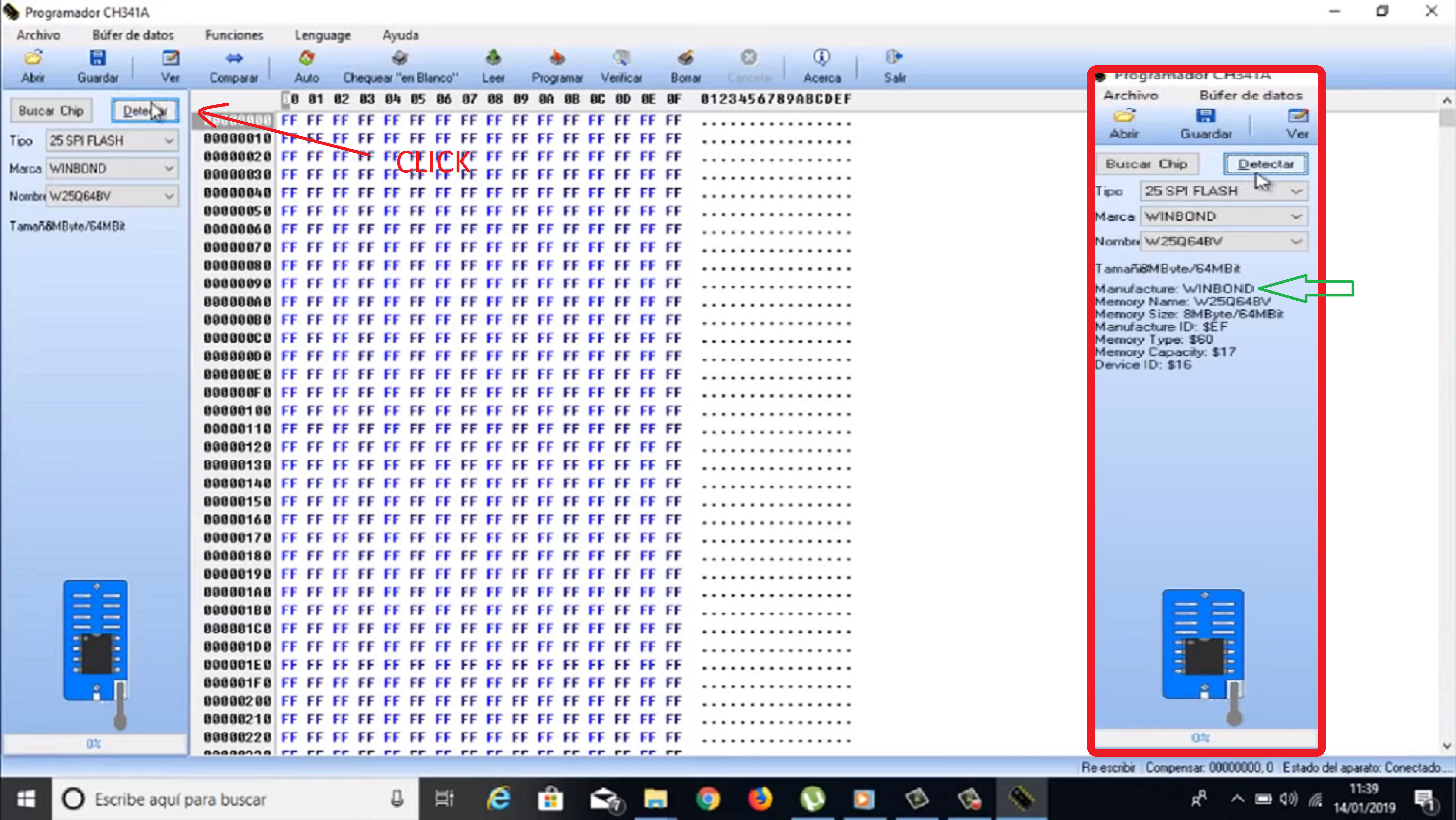Click the Programar program chip icon
This screenshot has width=1456, height=820.
(x=557, y=66)
